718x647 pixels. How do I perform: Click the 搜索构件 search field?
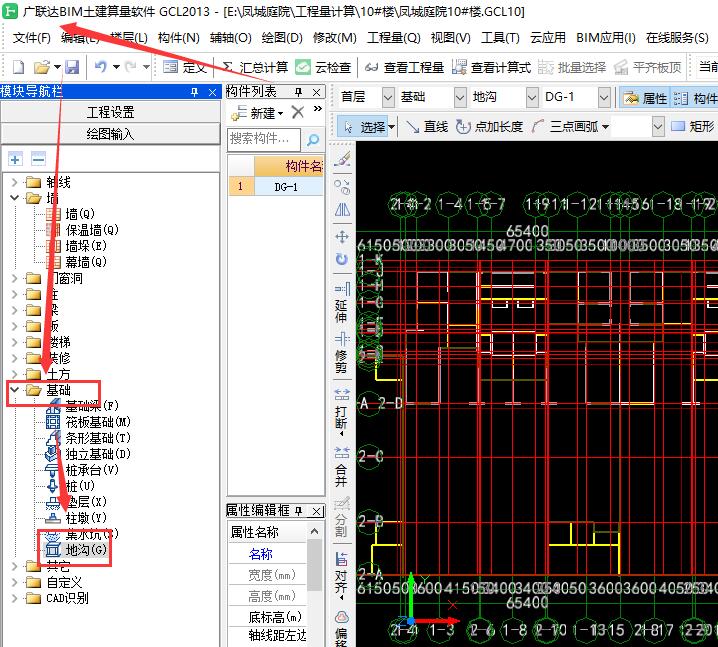coord(264,140)
